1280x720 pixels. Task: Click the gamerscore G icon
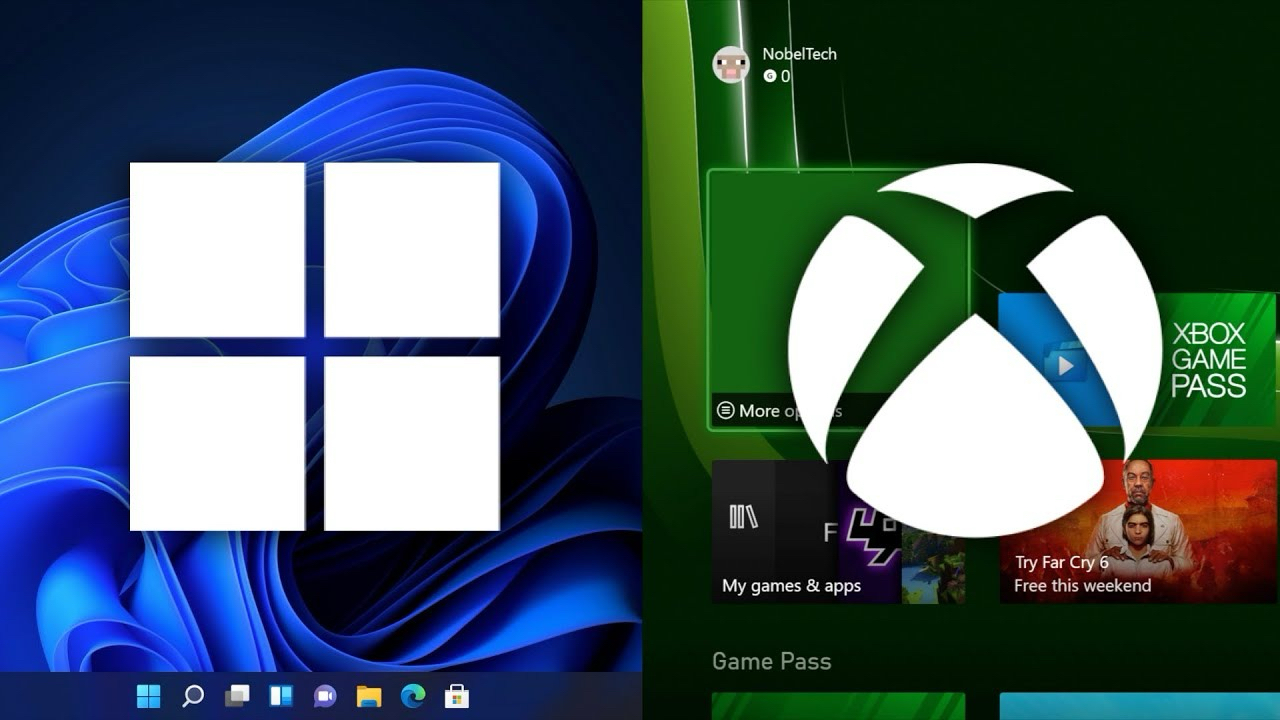click(769, 76)
